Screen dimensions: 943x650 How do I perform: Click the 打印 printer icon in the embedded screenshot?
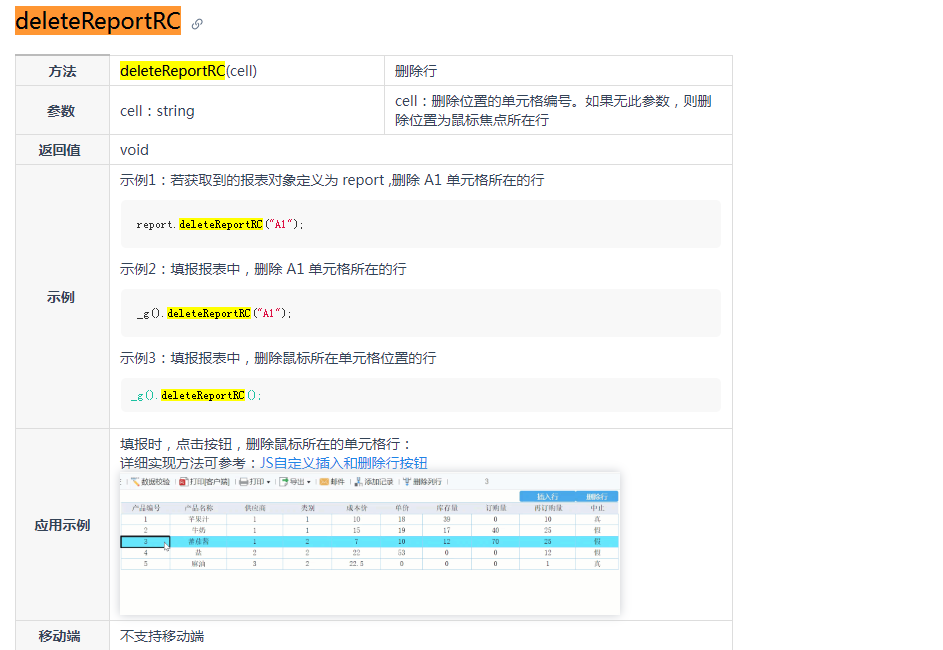(244, 482)
